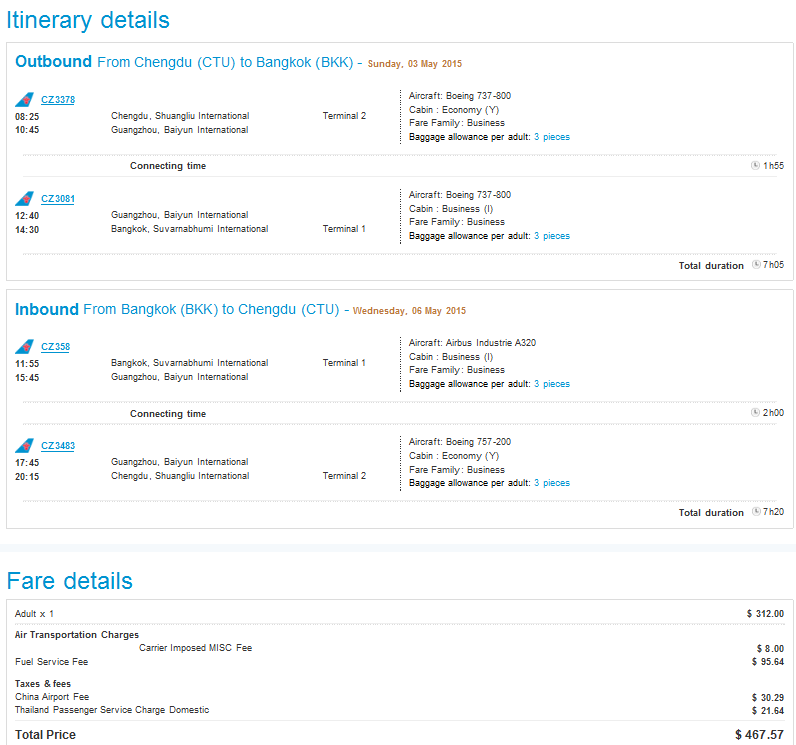Click the airline logo beside flight CZ3378
The width and height of the screenshot is (796, 745).
pyautogui.click(x=24, y=99)
